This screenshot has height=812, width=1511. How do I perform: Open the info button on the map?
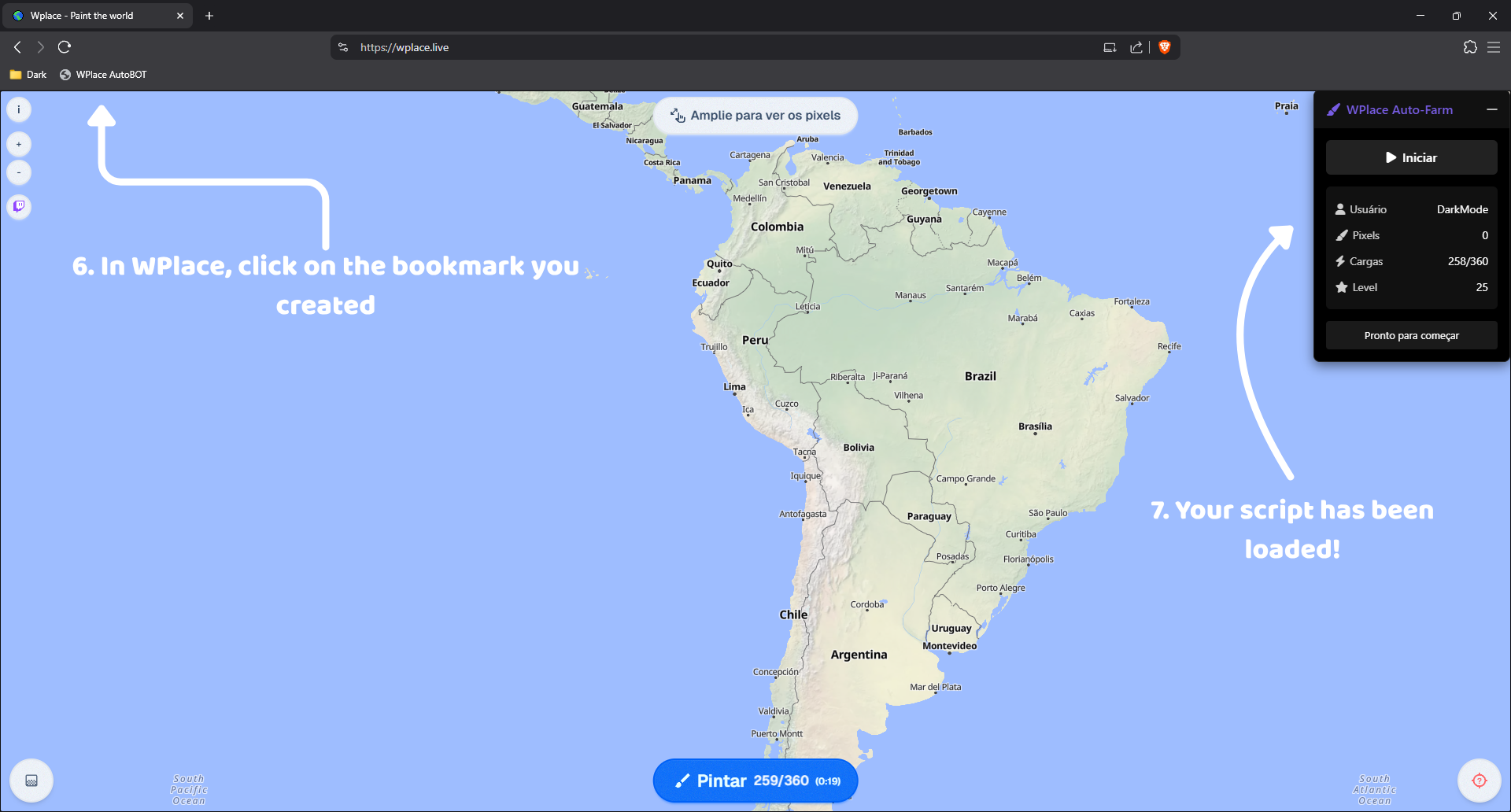[x=19, y=109]
